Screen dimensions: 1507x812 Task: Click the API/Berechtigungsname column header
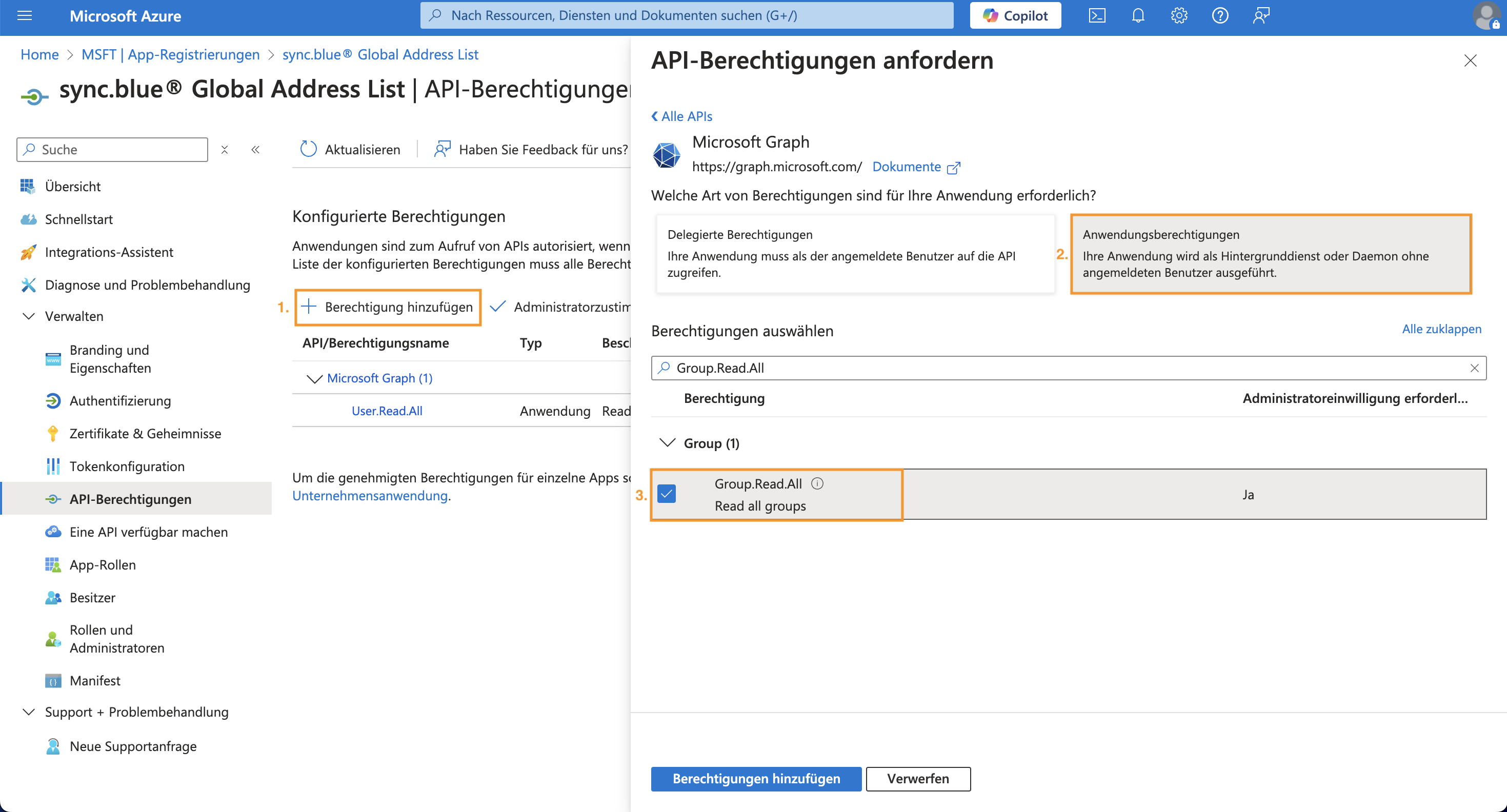point(375,343)
